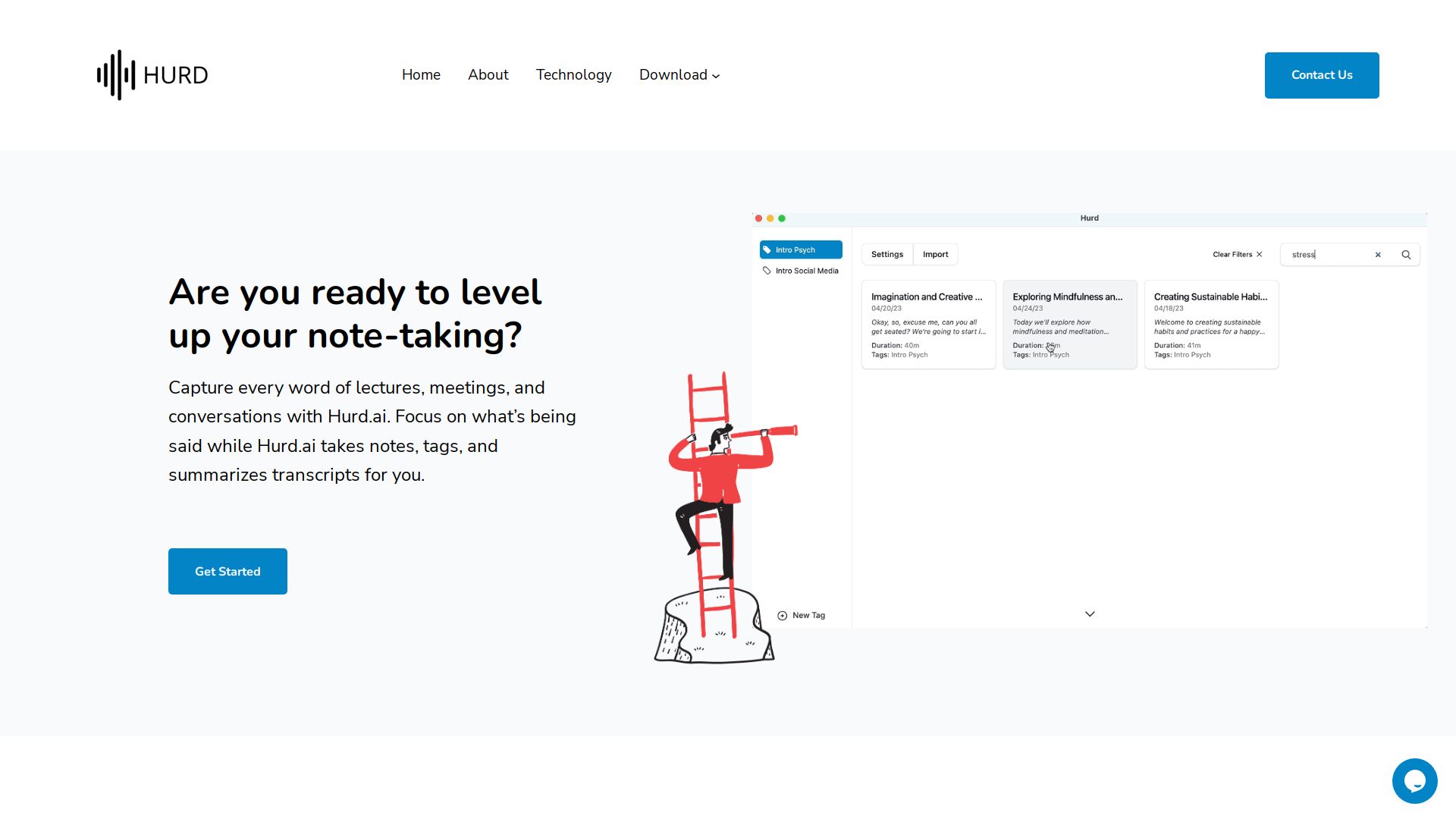This screenshot has width=1456, height=819.
Task: Go to the About page
Action: 488,75
